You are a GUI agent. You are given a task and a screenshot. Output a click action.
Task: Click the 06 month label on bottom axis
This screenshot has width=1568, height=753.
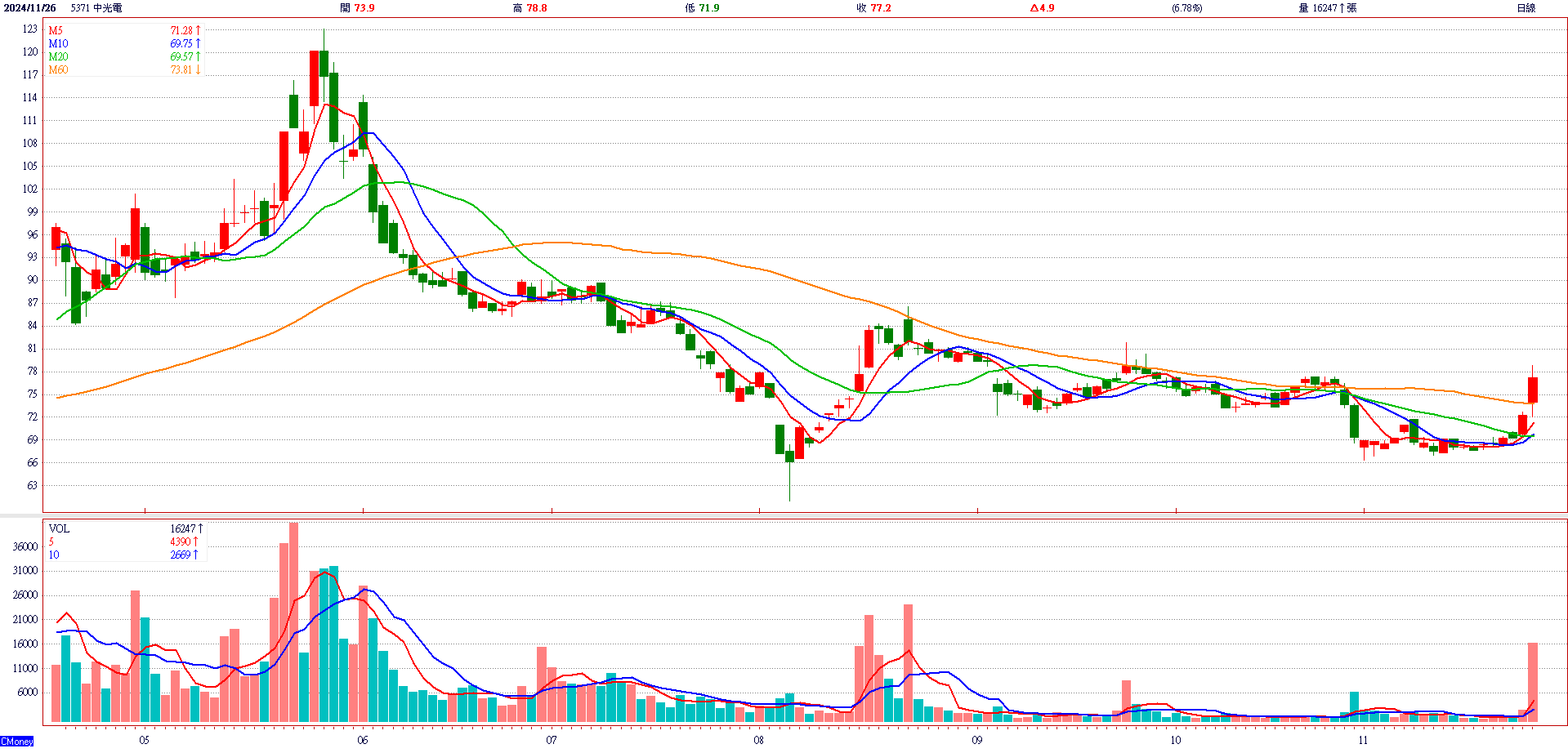[x=362, y=741]
